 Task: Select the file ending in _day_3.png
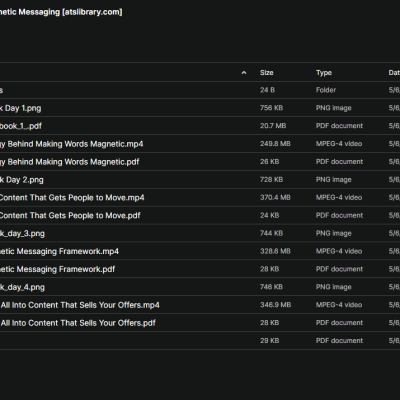pos(22,233)
